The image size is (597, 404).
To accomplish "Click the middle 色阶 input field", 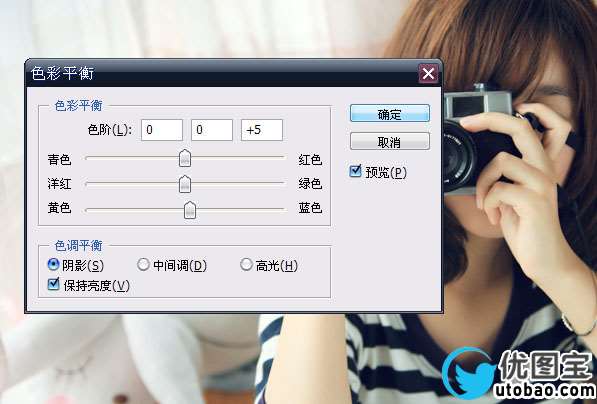I will pyautogui.click(x=212, y=130).
